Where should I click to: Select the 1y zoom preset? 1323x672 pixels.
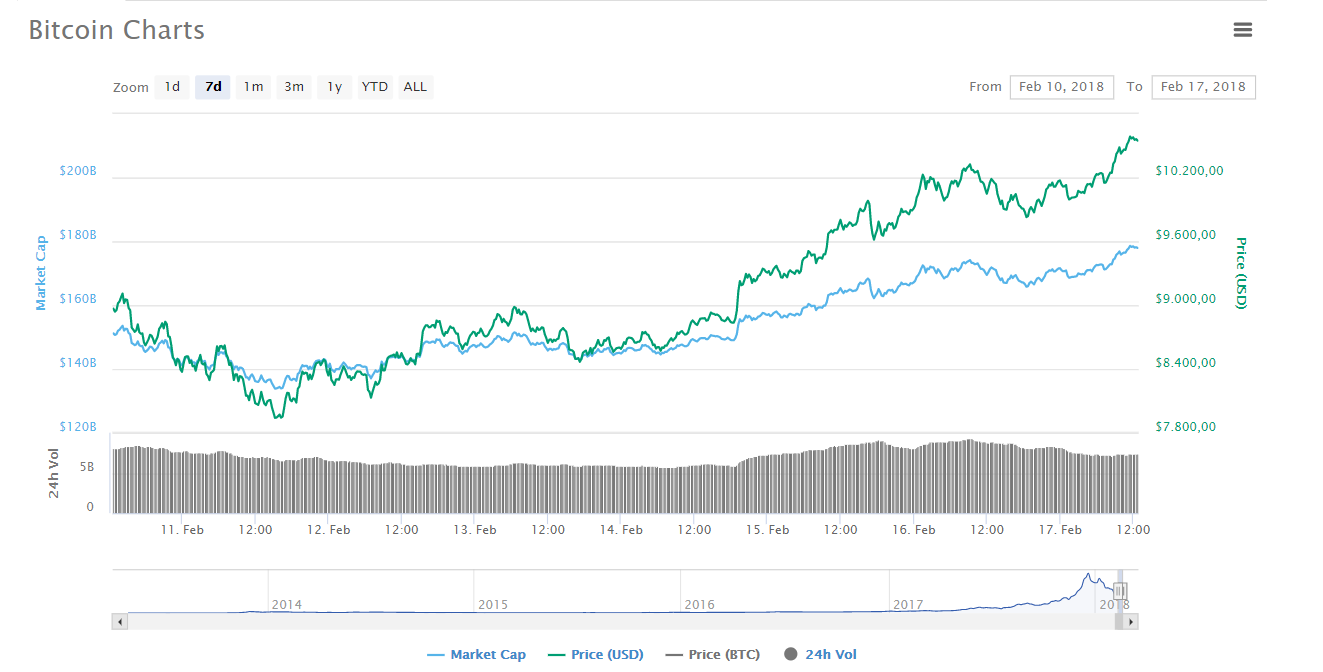[334, 87]
